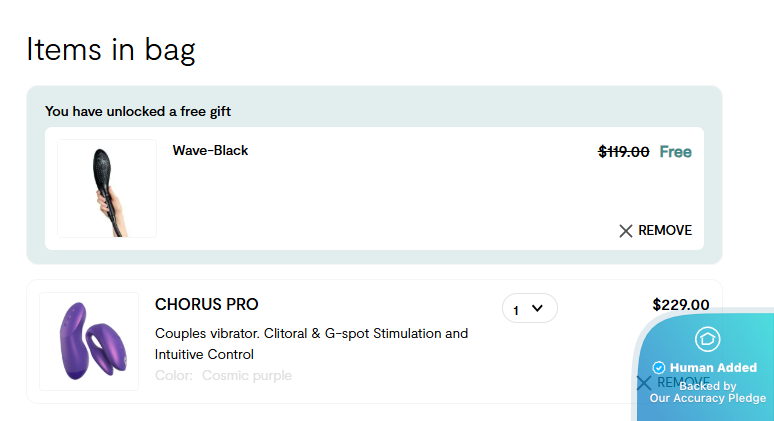Click the chevron arrow in quantity selector

coord(538,309)
